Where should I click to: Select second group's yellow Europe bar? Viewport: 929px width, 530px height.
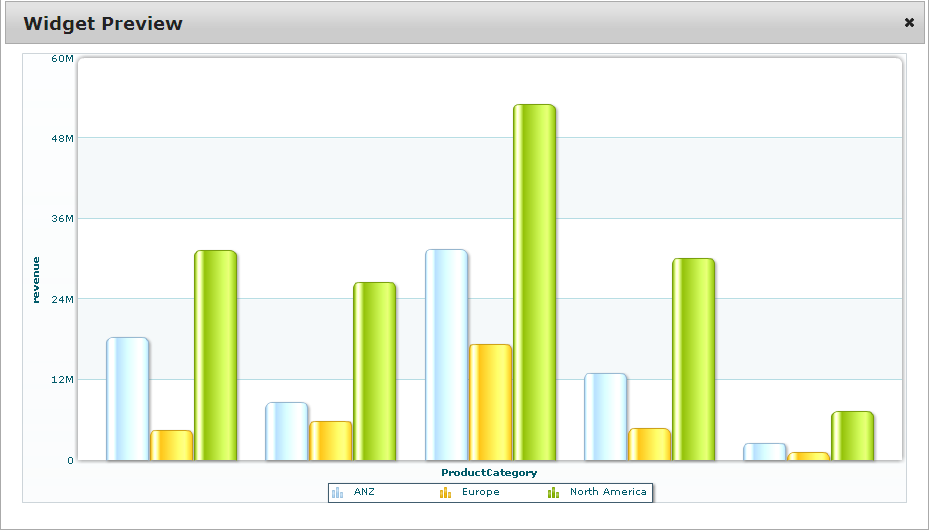(330, 441)
